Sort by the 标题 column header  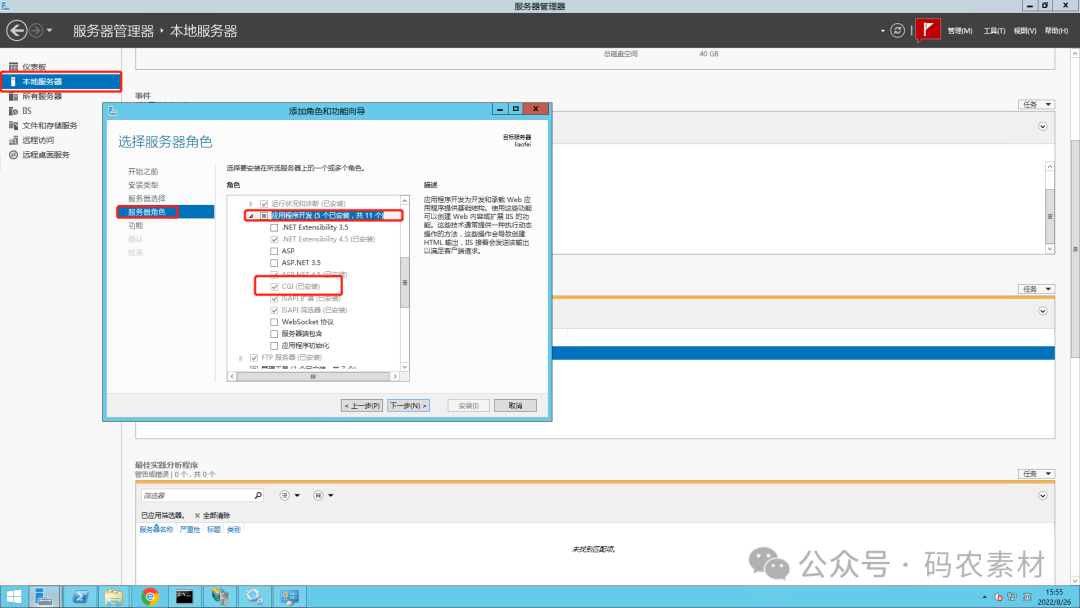click(214, 530)
